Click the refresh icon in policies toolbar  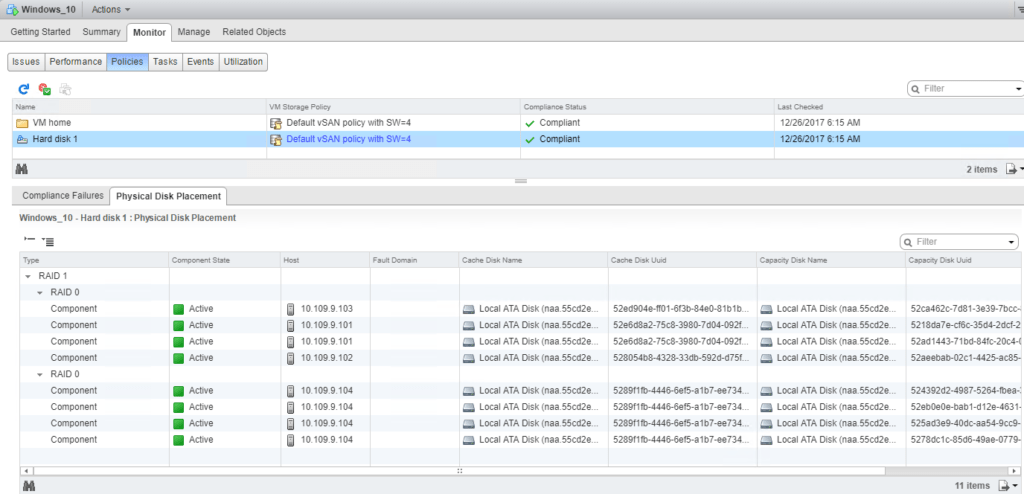tap(24, 89)
